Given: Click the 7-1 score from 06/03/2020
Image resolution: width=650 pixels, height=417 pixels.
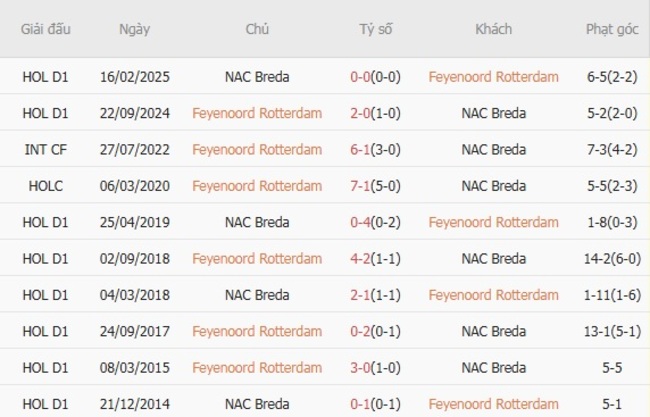Looking at the screenshot, I should [362, 186].
